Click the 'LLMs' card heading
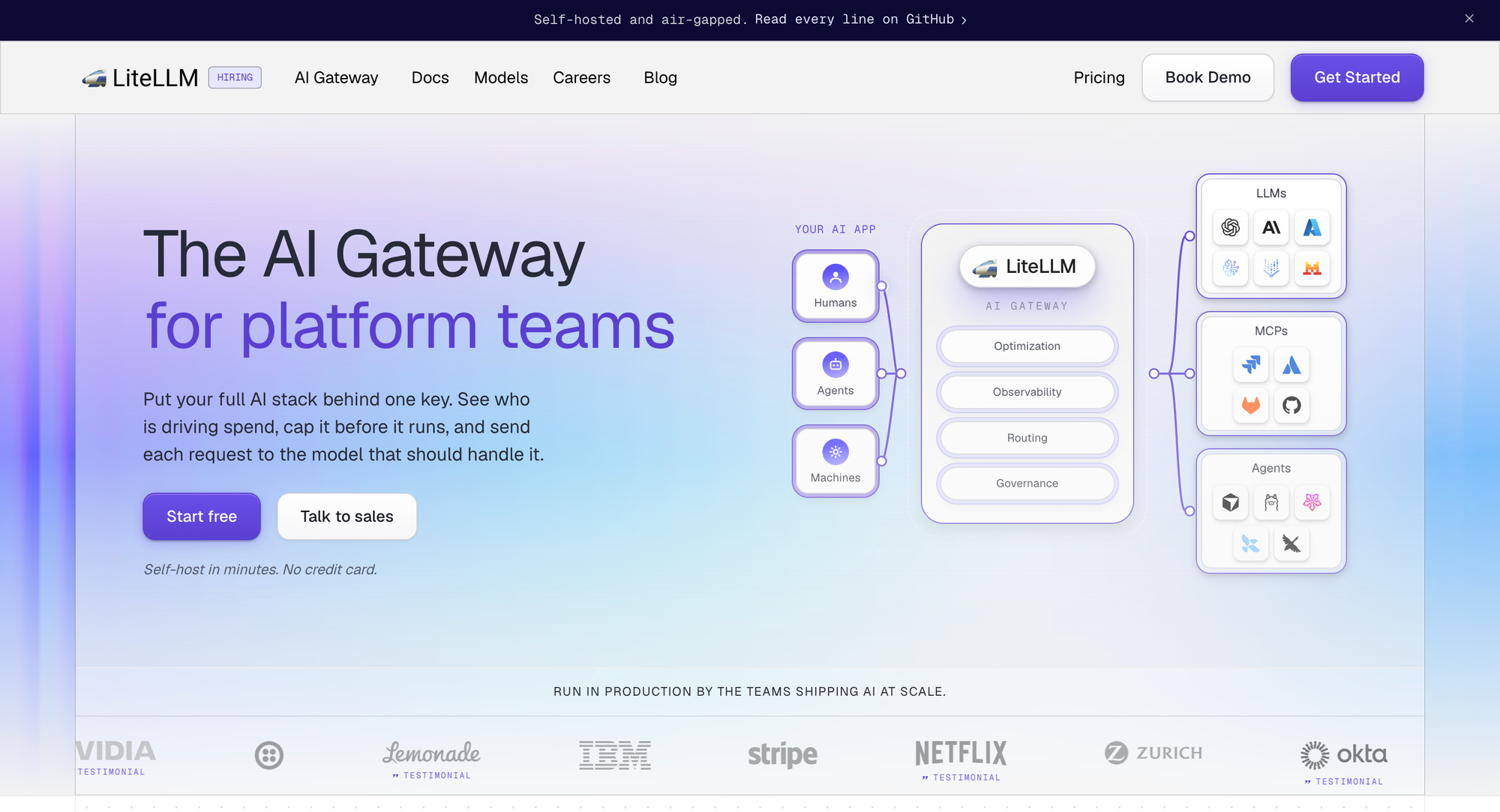Screen dimensions: 1500x812 (x=1271, y=193)
